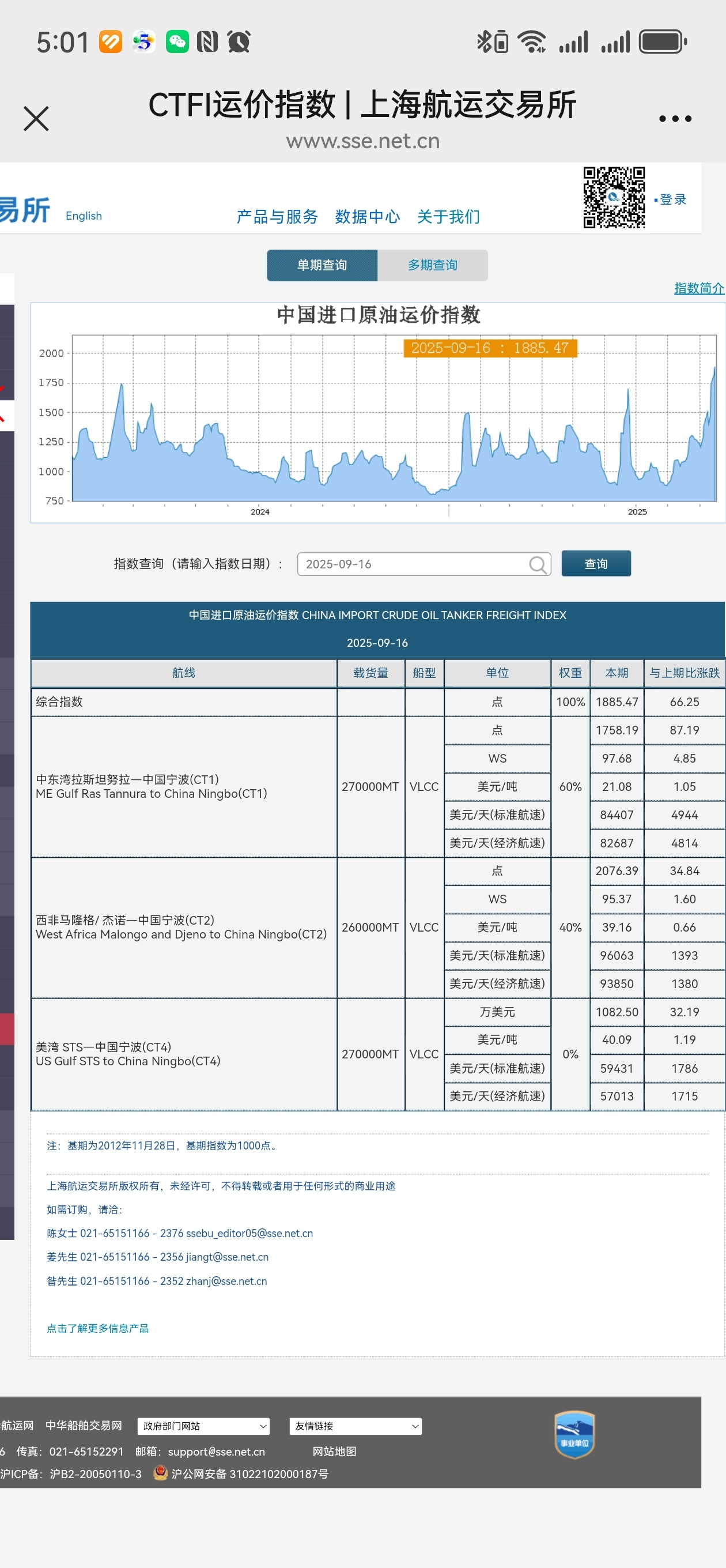
Task: Select the 综合指数 row label
Action: [x=59, y=702]
